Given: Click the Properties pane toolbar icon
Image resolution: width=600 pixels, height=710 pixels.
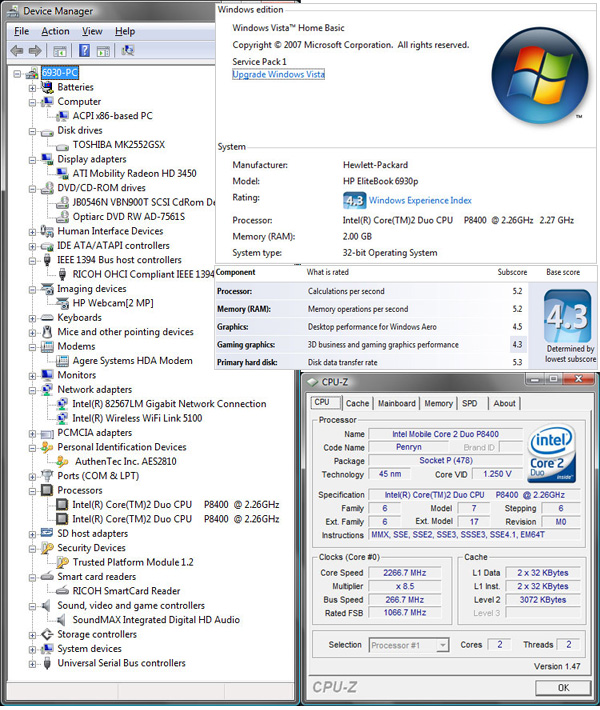Looking at the screenshot, I should coord(103,51).
